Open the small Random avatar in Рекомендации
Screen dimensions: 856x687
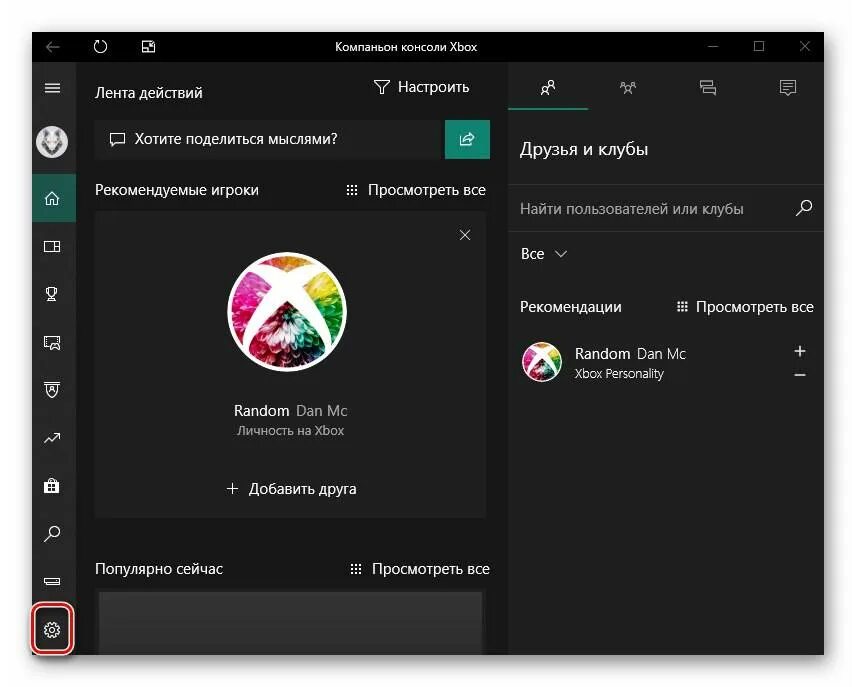click(542, 362)
